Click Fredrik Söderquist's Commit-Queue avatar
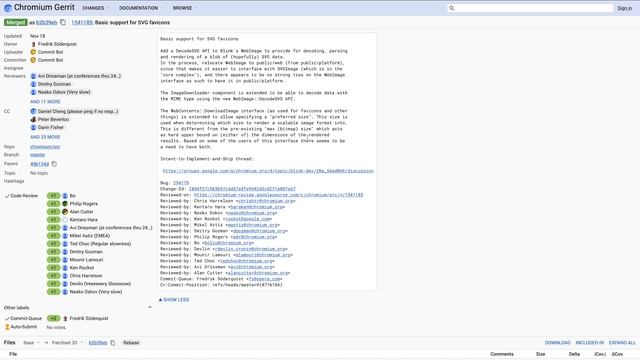Viewport: 640px width, 360px height. (65, 318)
